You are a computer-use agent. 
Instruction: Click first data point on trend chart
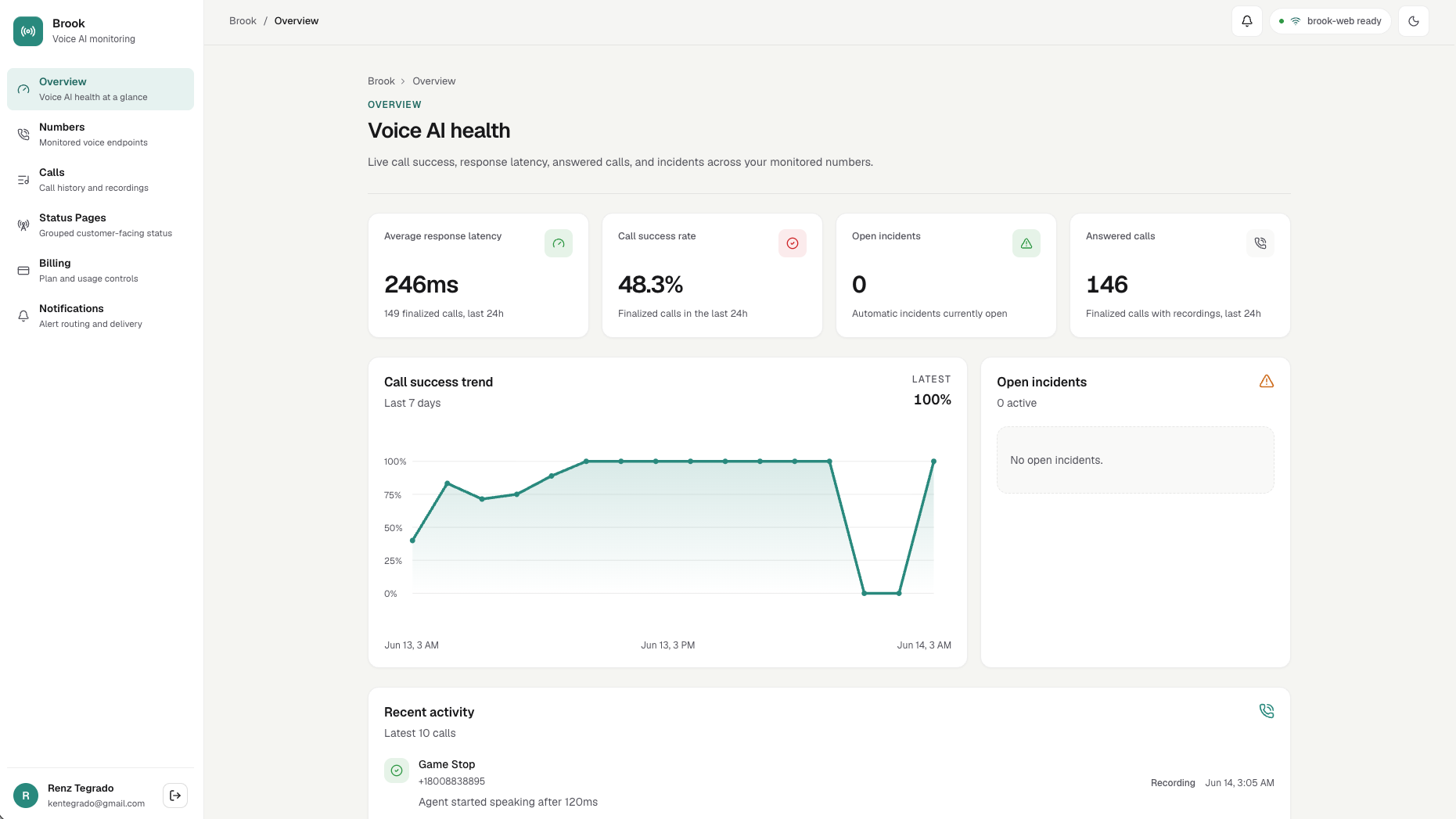(412, 541)
